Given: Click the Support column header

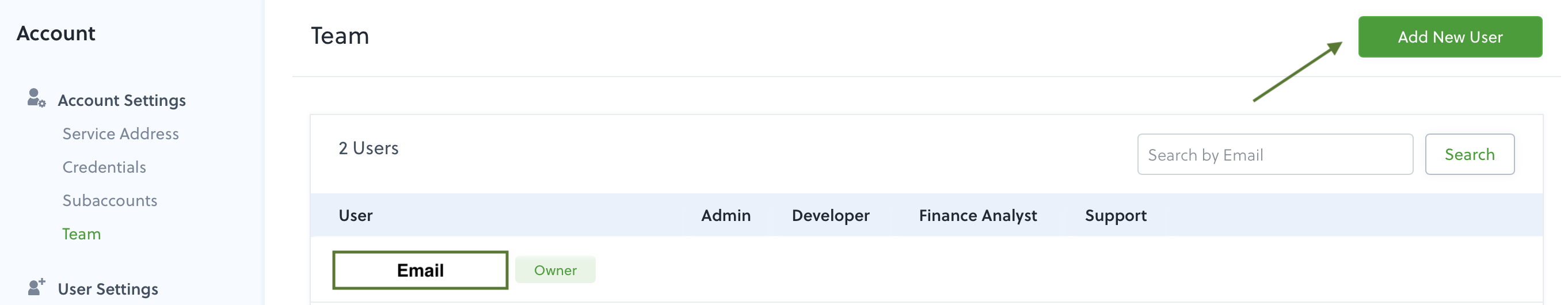Looking at the screenshot, I should tap(1115, 215).
